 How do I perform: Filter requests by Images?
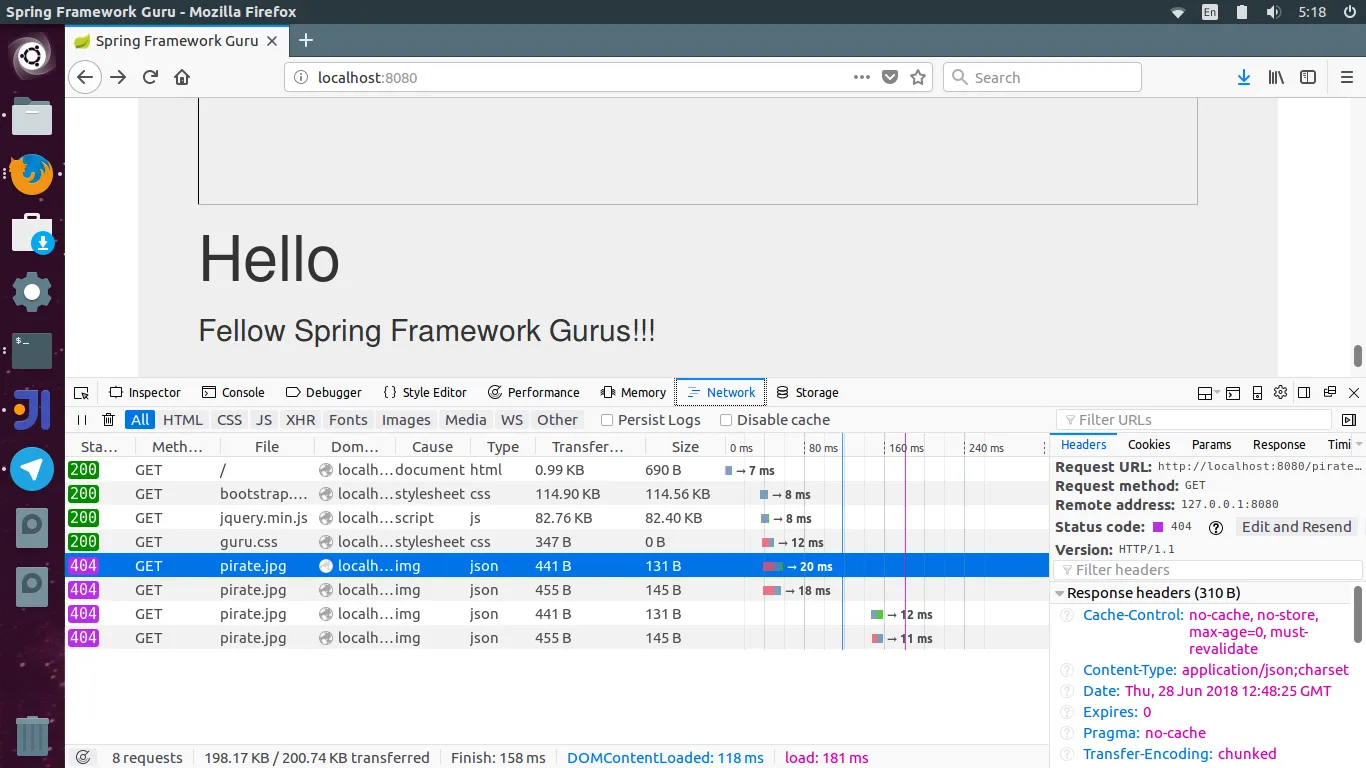406,420
